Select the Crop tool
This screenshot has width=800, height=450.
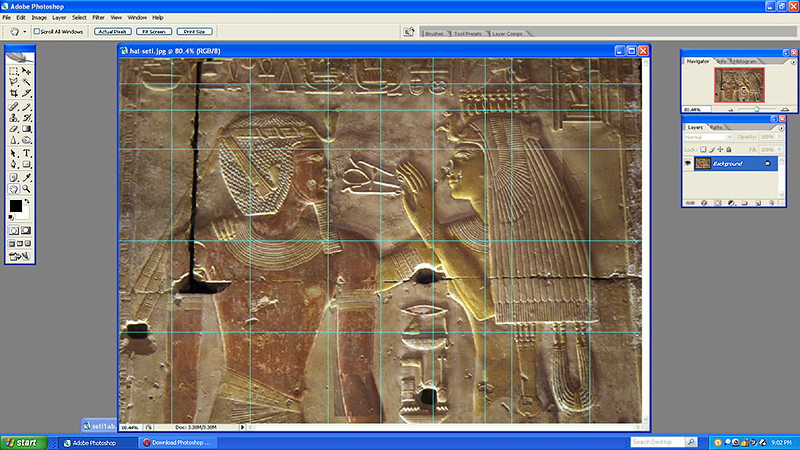(x=14, y=93)
